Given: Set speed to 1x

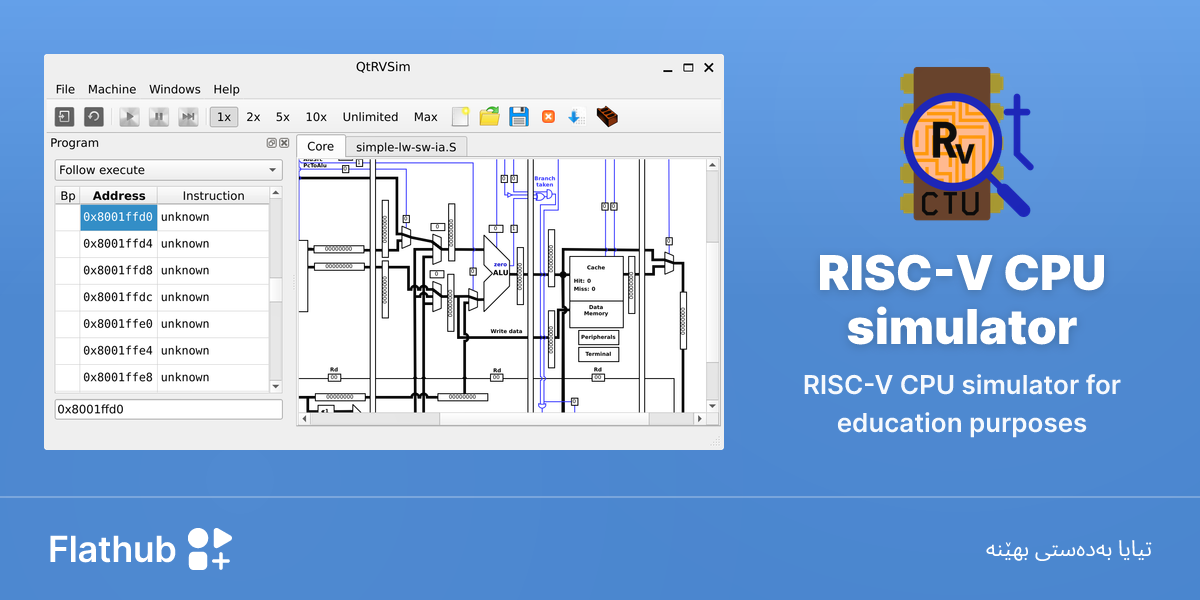Looking at the screenshot, I should 224,117.
